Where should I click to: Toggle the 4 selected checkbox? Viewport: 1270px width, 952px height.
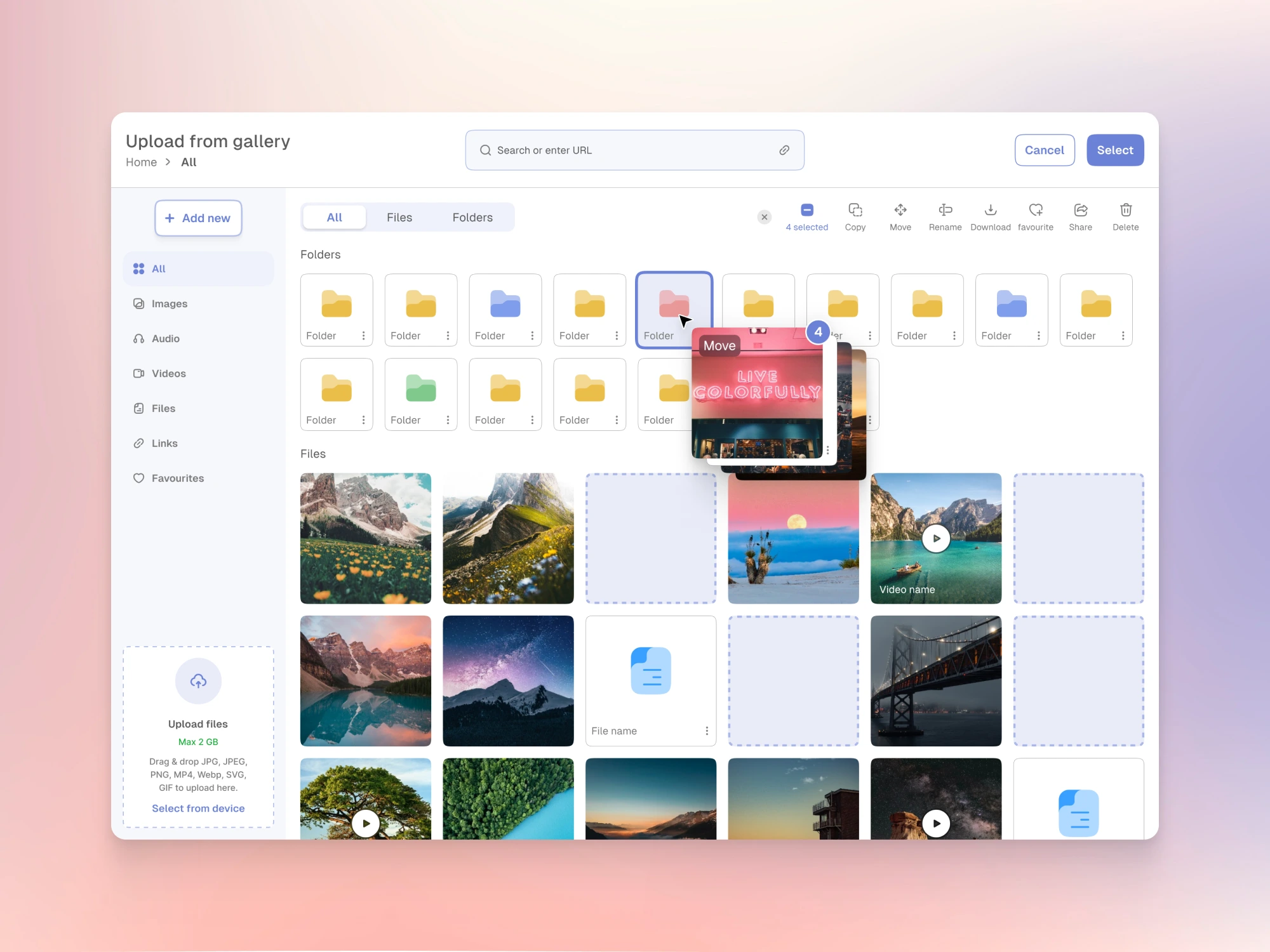[x=806, y=210]
